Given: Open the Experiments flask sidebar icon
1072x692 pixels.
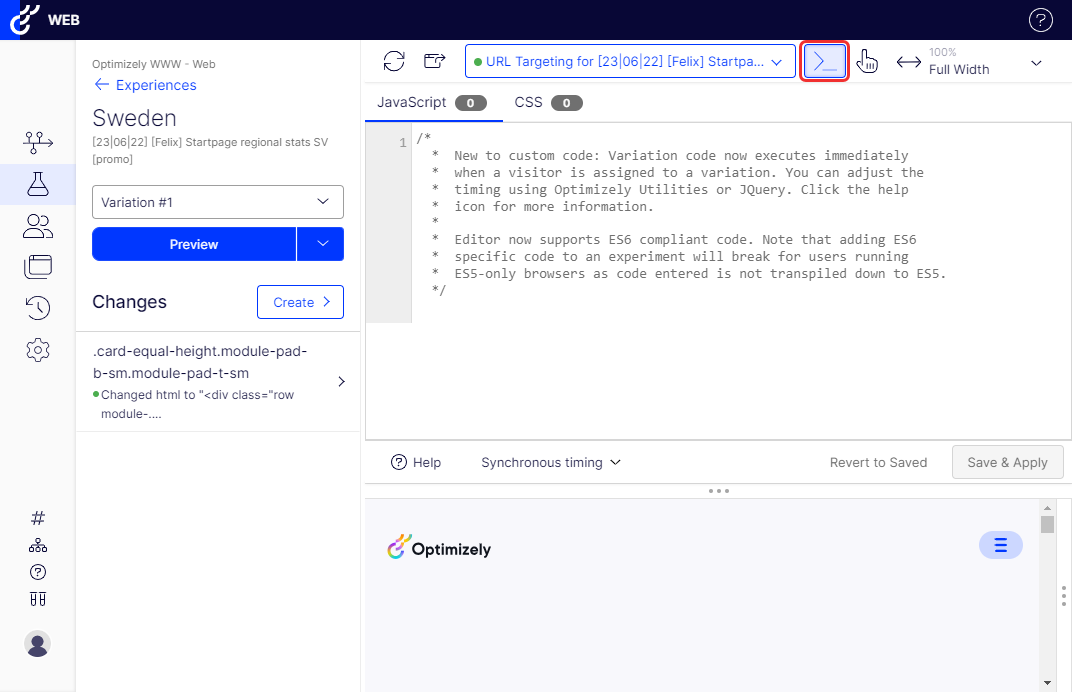Looking at the screenshot, I should coord(38,184).
